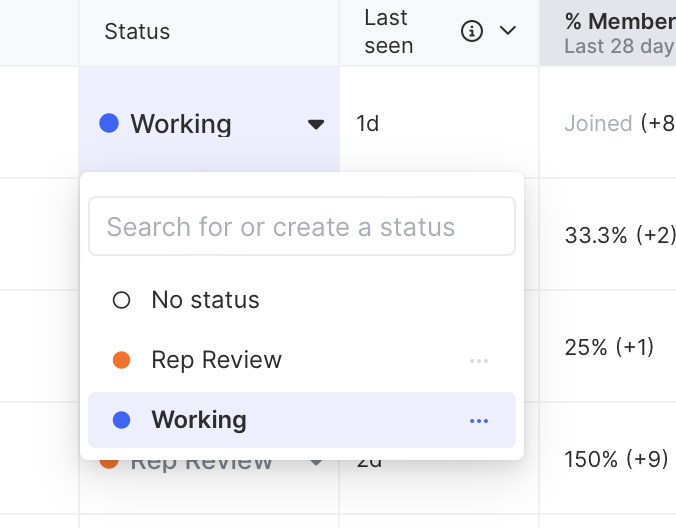Select the 150% (+9) member cell
Screen dimensions: 676x528
pos(617,460)
